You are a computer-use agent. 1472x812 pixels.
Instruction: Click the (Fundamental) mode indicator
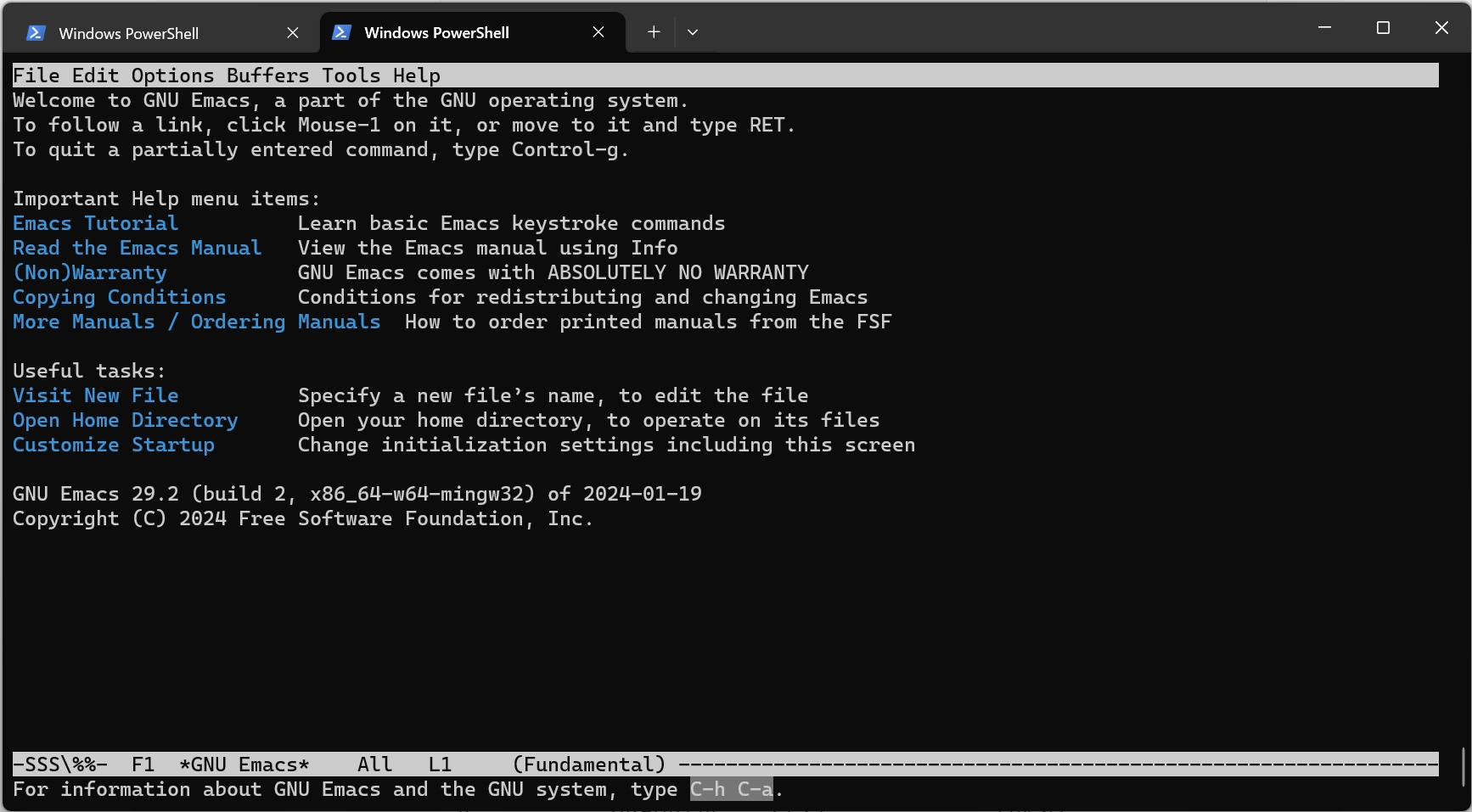pos(589,764)
